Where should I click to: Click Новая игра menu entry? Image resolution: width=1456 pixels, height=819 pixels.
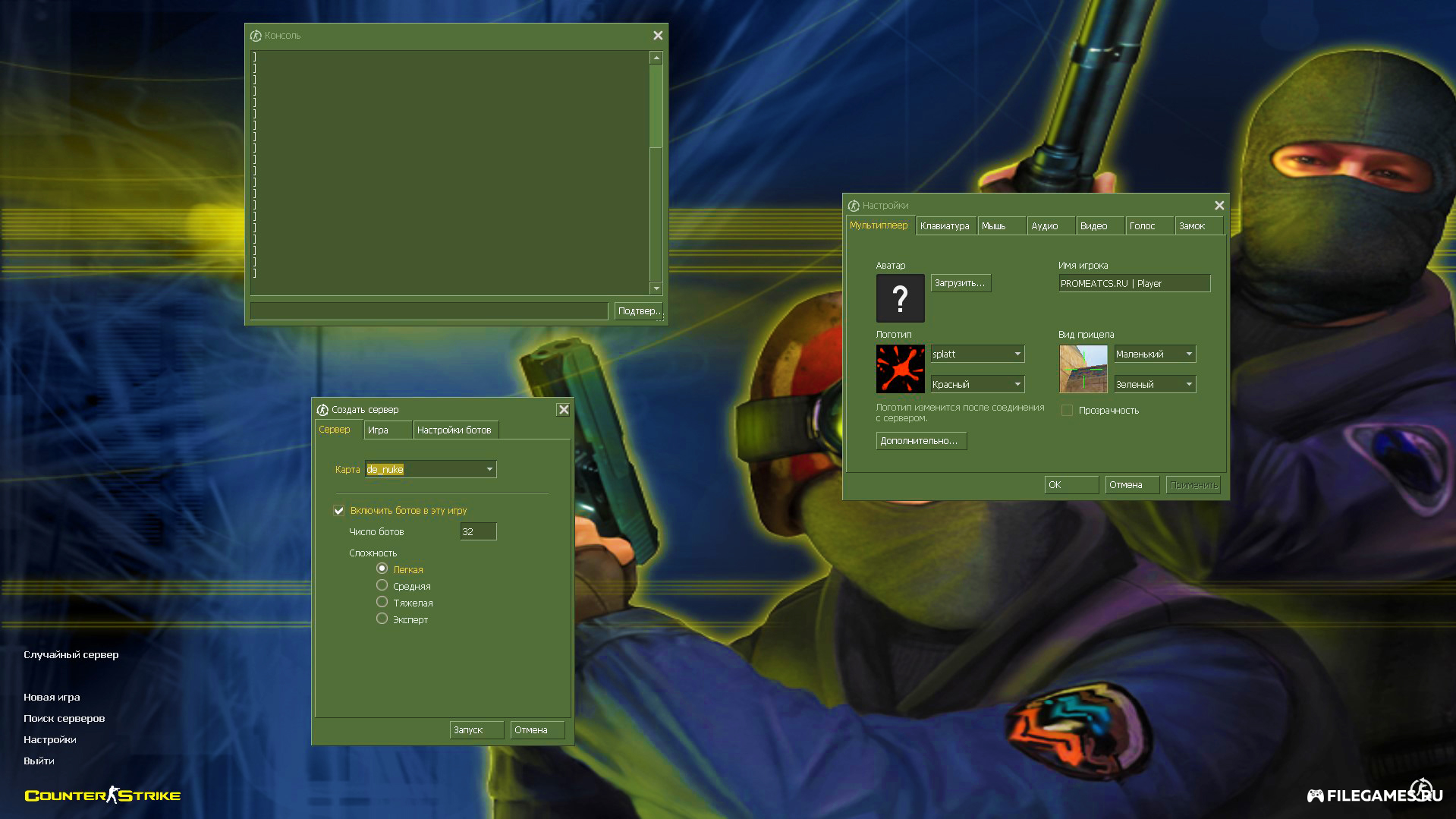coord(52,698)
